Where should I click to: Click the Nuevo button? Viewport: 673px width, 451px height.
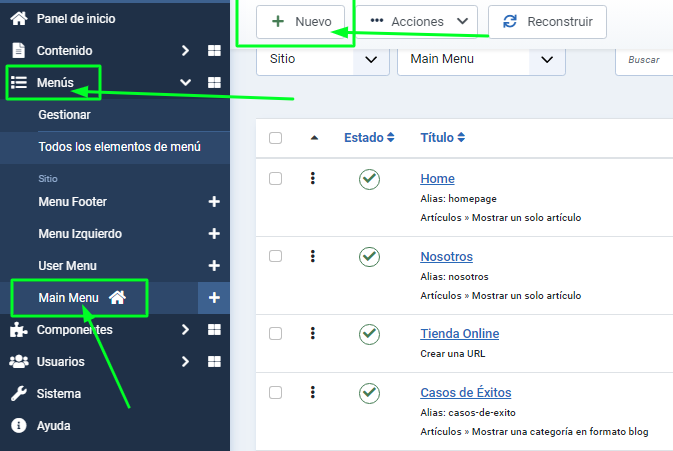pyautogui.click(x=301, y=21)
